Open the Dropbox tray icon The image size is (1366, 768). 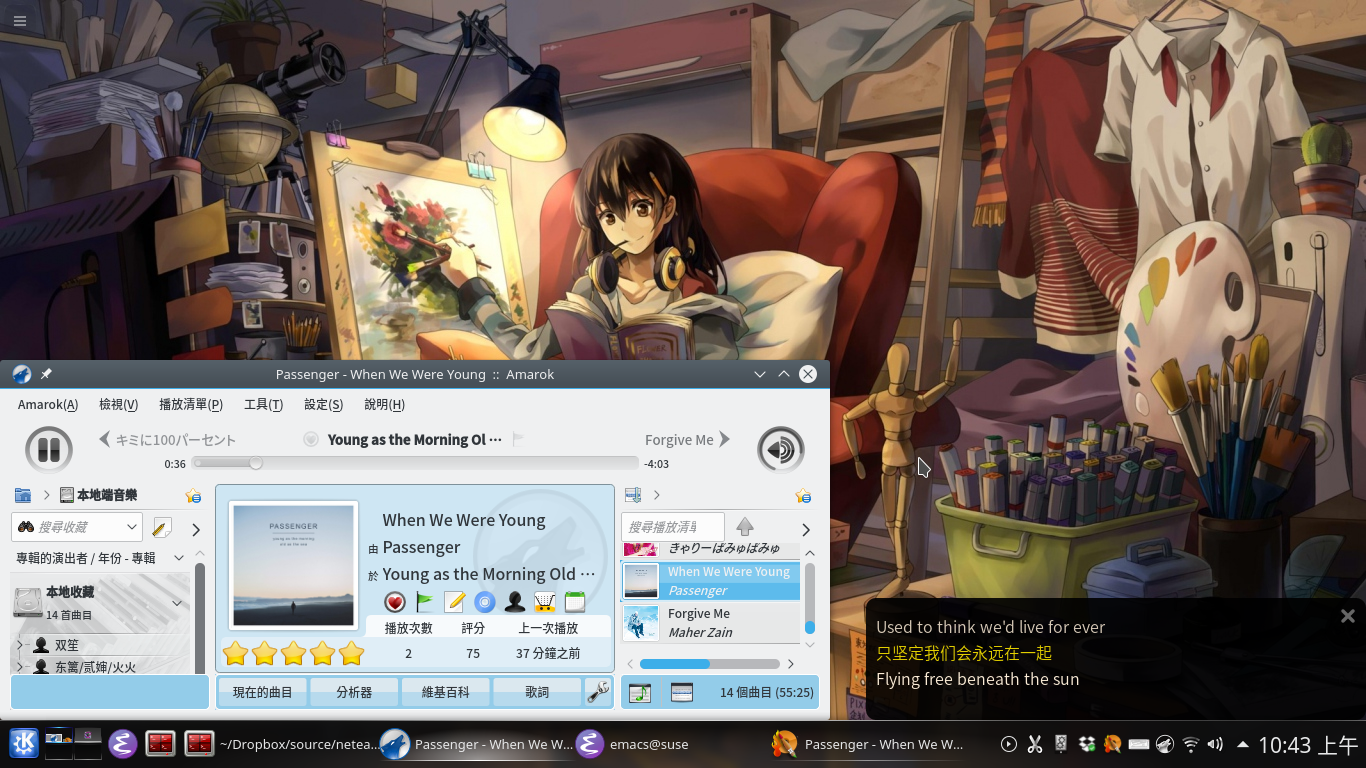pos(1087,744)
